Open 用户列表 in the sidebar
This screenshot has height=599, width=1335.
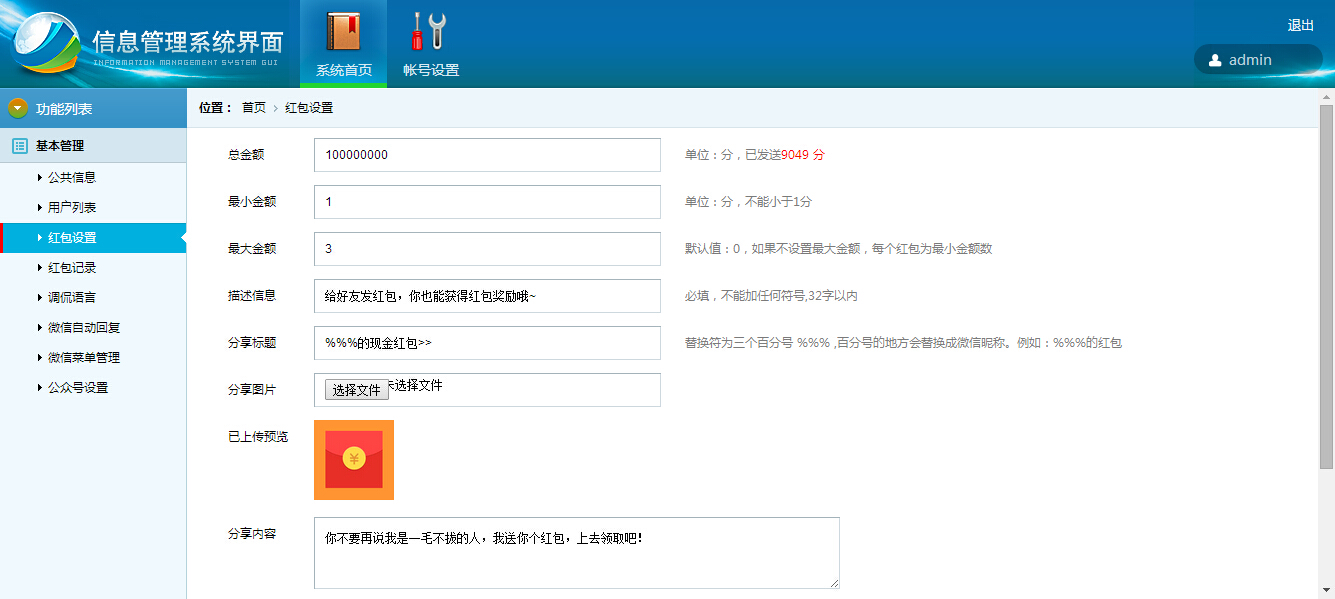(x=72, y=208)
